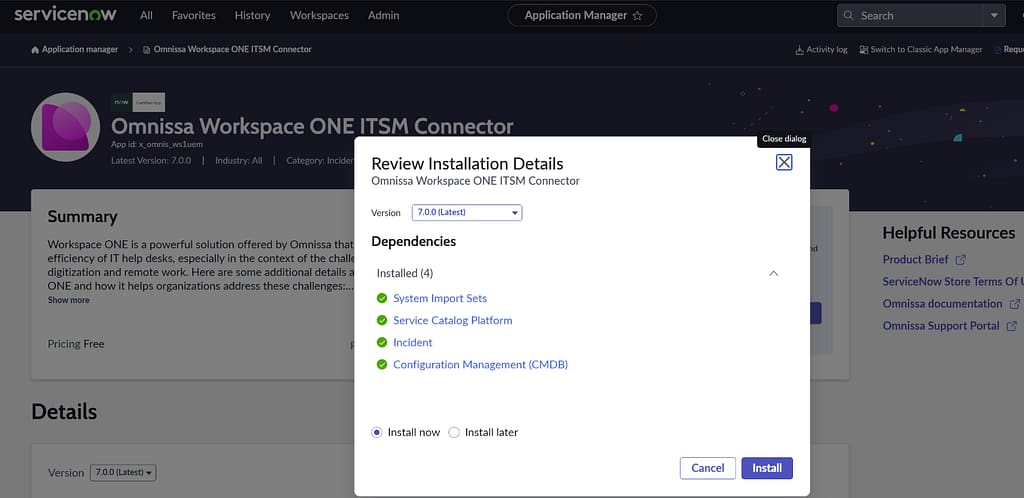This screenshot has width=1024, height=498.
Task: Open the Activity log
Action: tap(822, 50)
